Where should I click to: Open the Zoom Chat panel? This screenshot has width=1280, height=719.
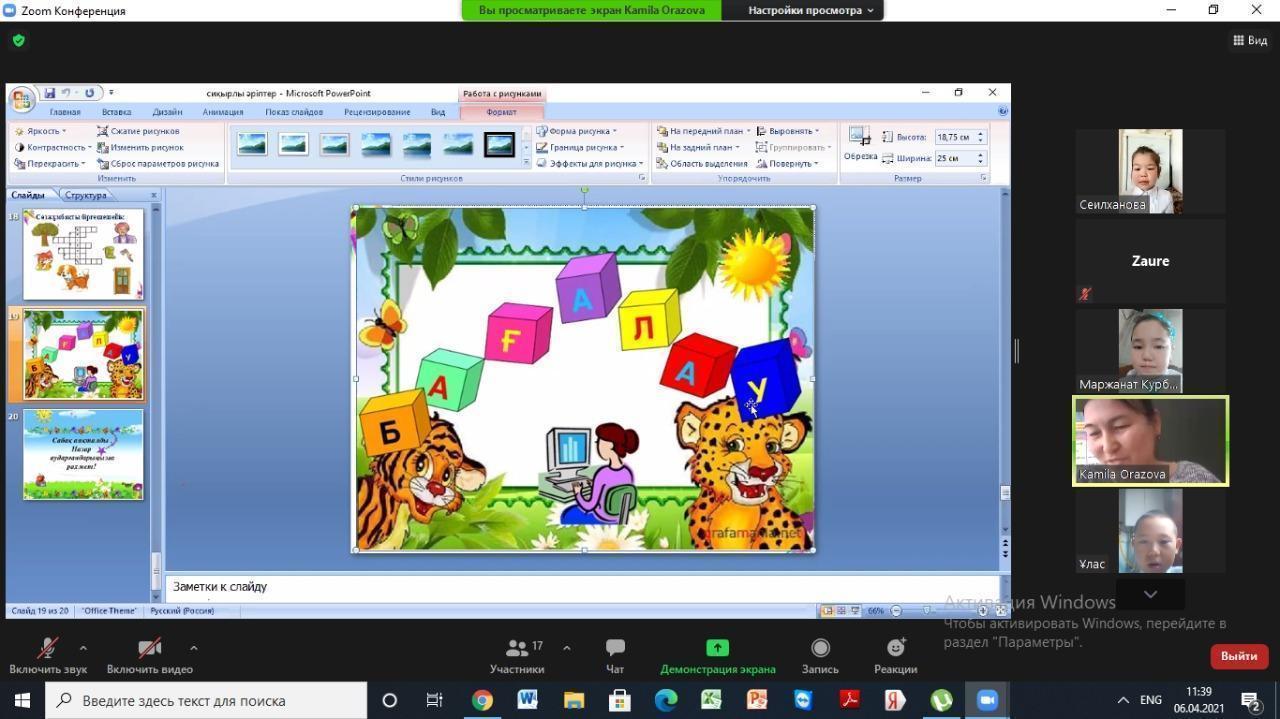(615, 648)
